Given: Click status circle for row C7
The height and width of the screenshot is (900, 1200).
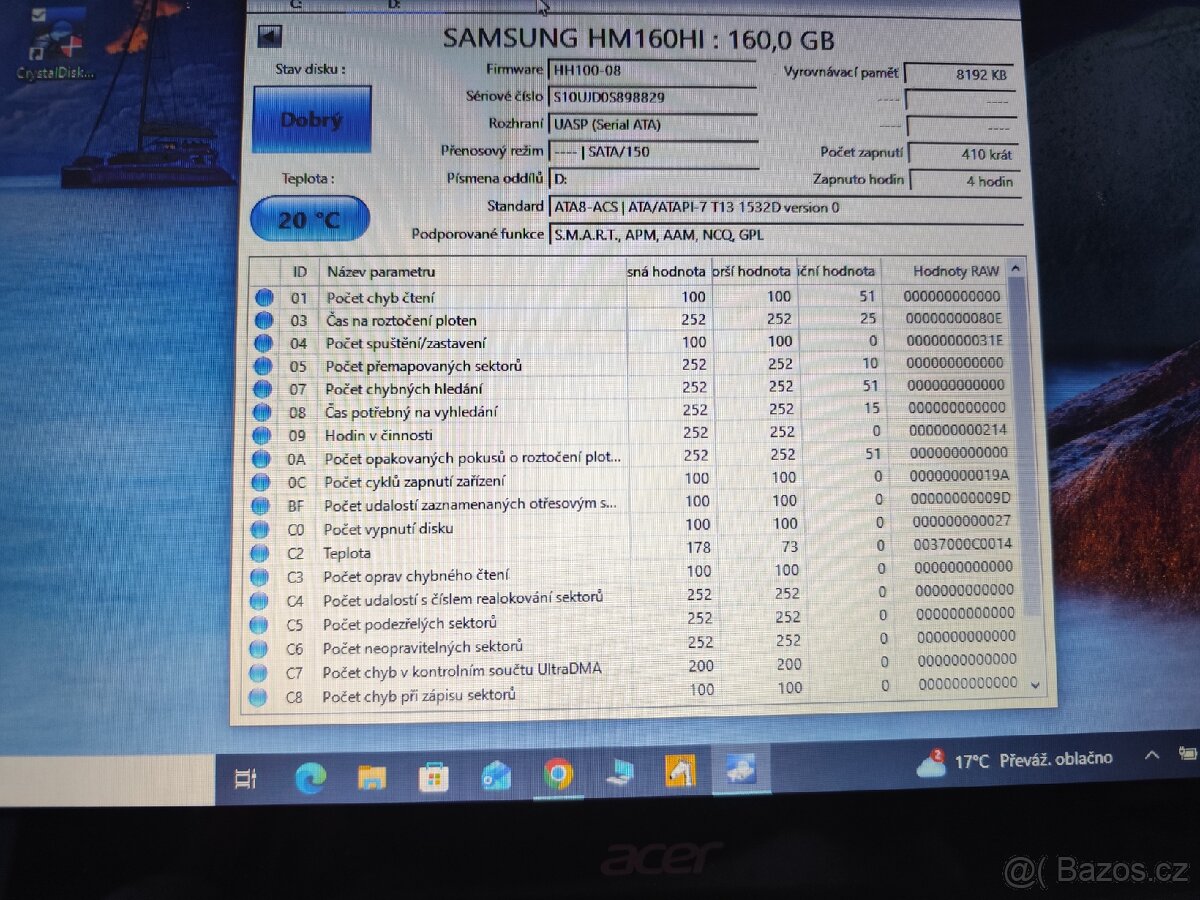Looking at the screenshot, I should point(258,672).
